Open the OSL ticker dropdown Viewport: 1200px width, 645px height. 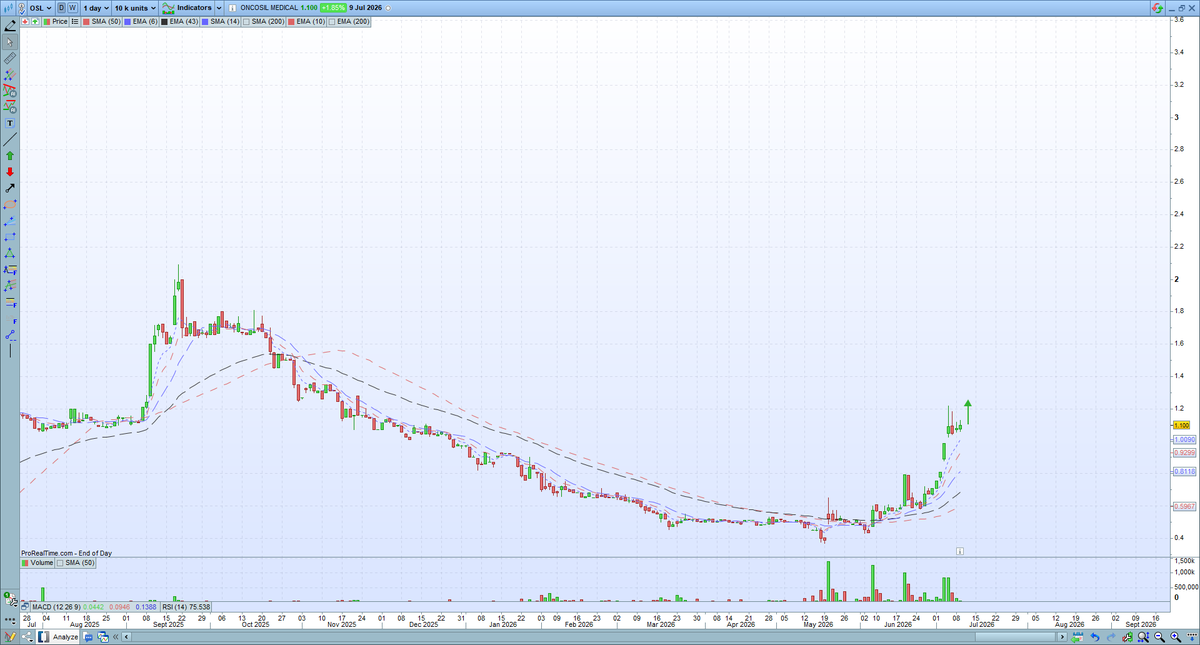[41, 7]
